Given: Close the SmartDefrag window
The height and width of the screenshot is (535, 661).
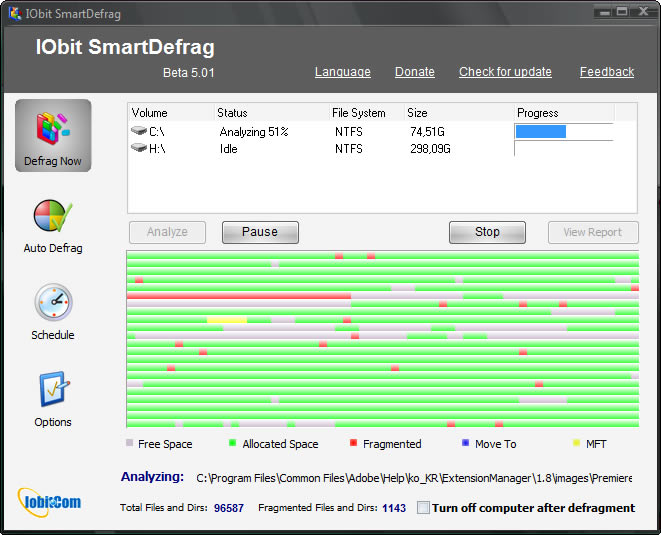Looking at the screenshot, I should tap(643, 12).
